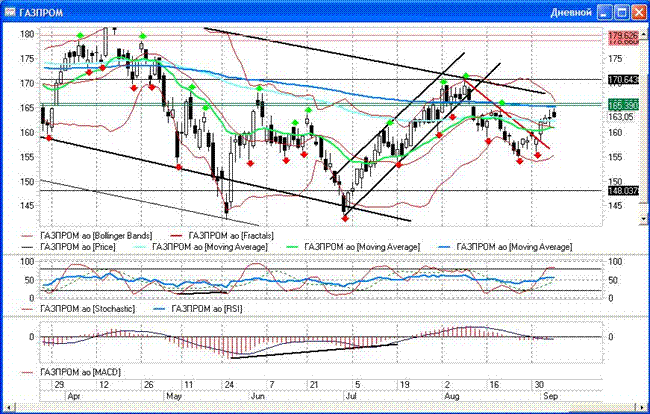Screen dimensions: 650x414
Task: Maximize the ГАЗПРОМ chart window
Action: (x=622, y=12)
